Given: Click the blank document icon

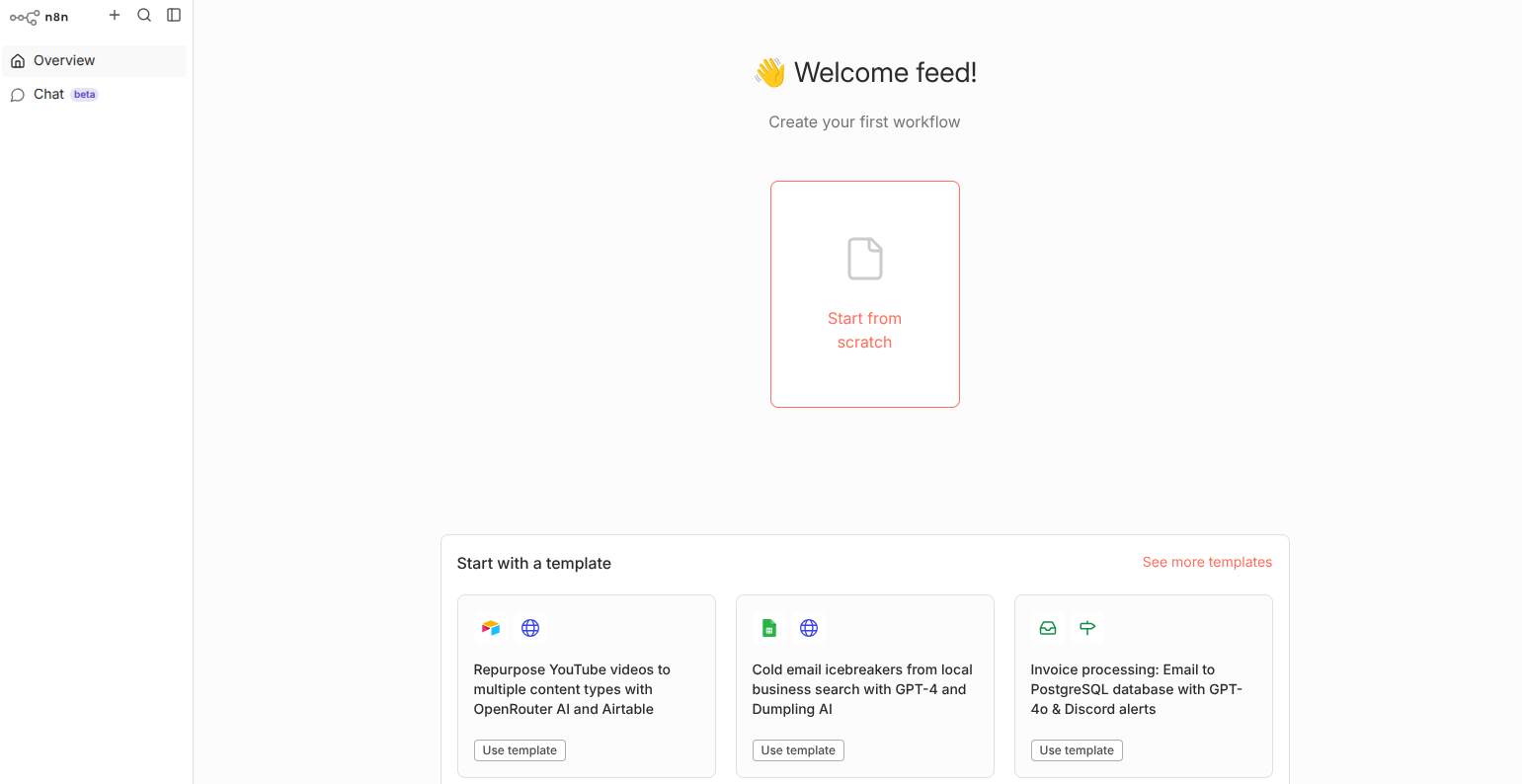Looking at the screenshot, I should [x=864, y=259].
